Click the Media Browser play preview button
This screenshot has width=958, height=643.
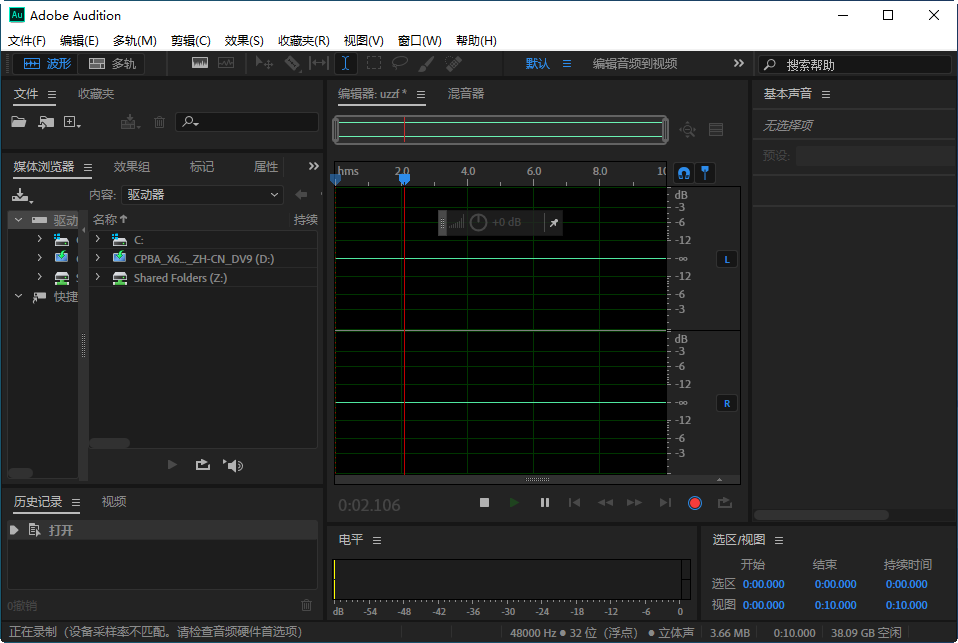[172, 465]
